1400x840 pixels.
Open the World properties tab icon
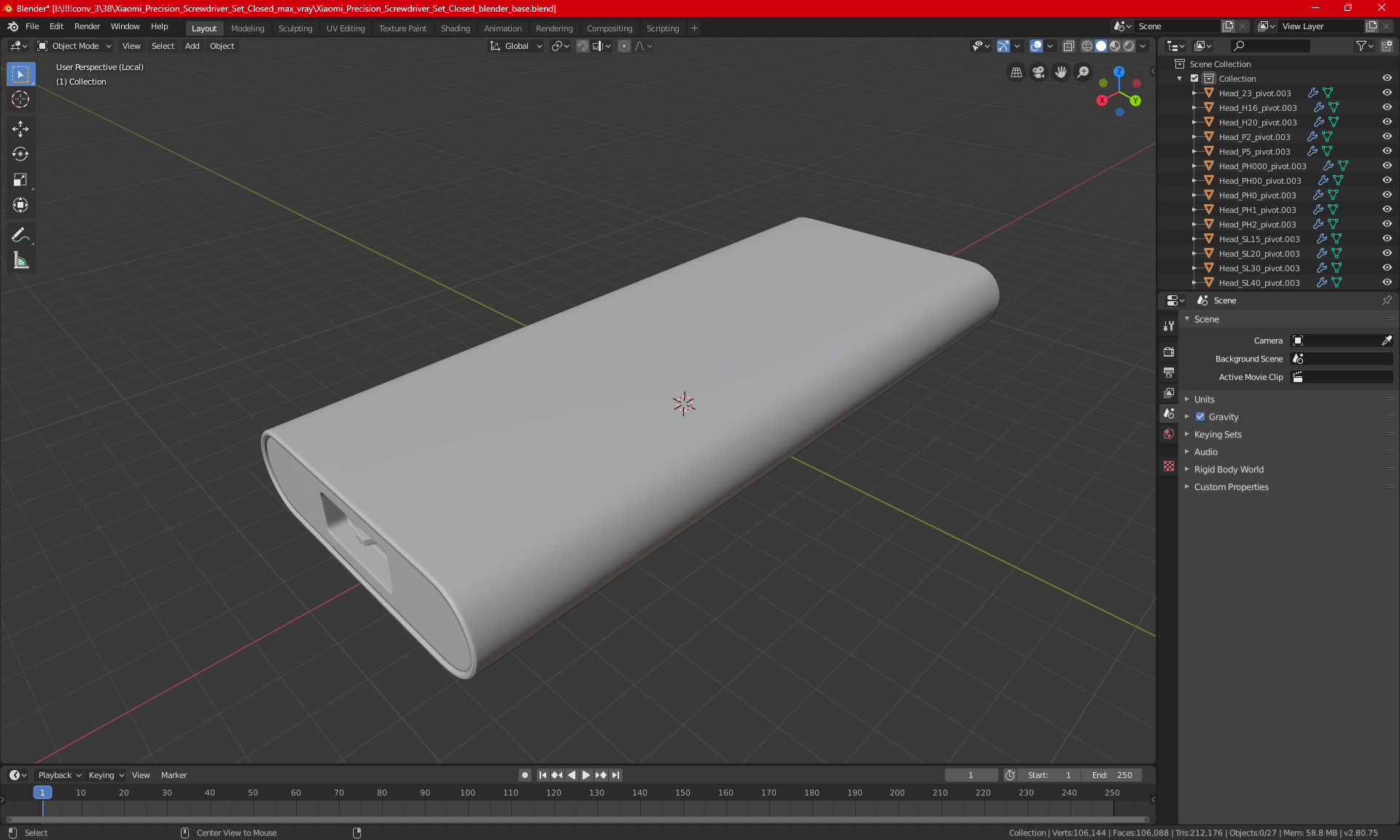click(x=1169, y=434)
